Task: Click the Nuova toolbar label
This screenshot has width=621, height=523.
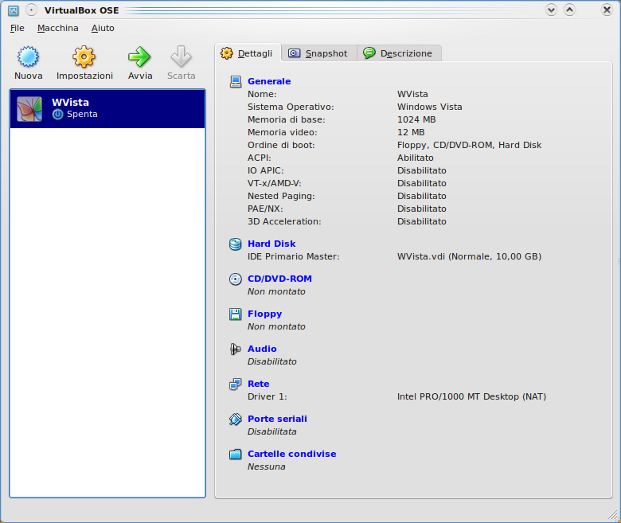Action: (28, 76)
